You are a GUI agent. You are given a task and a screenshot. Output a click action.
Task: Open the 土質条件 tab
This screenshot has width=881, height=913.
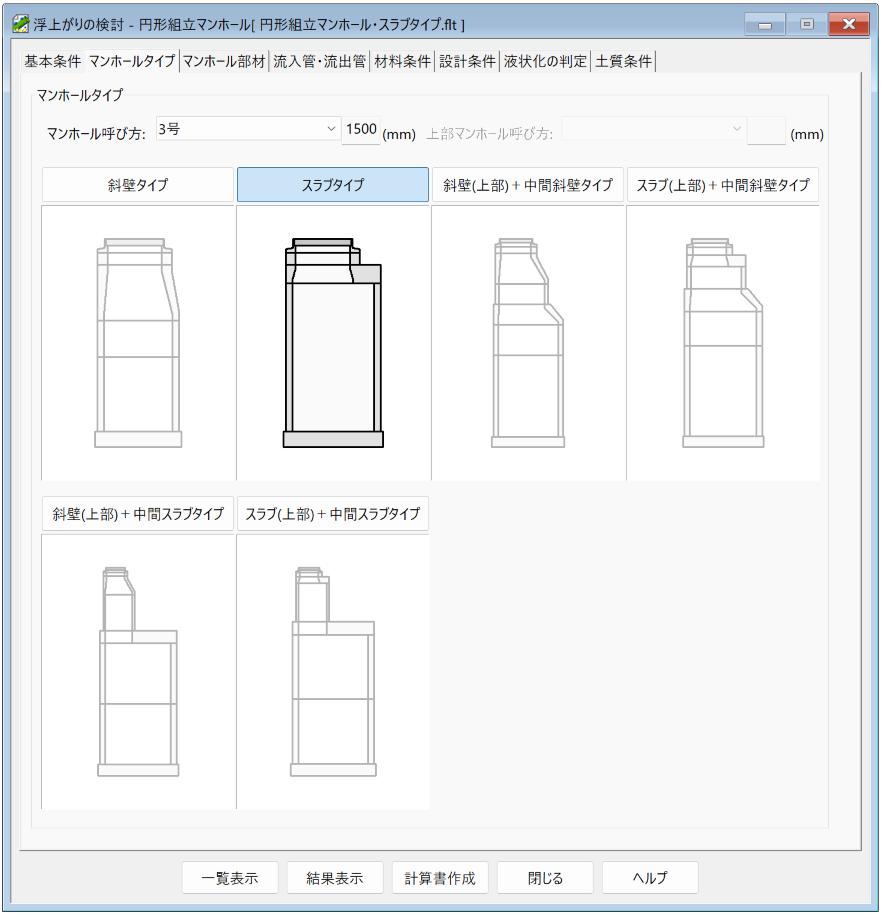(624, 61)
